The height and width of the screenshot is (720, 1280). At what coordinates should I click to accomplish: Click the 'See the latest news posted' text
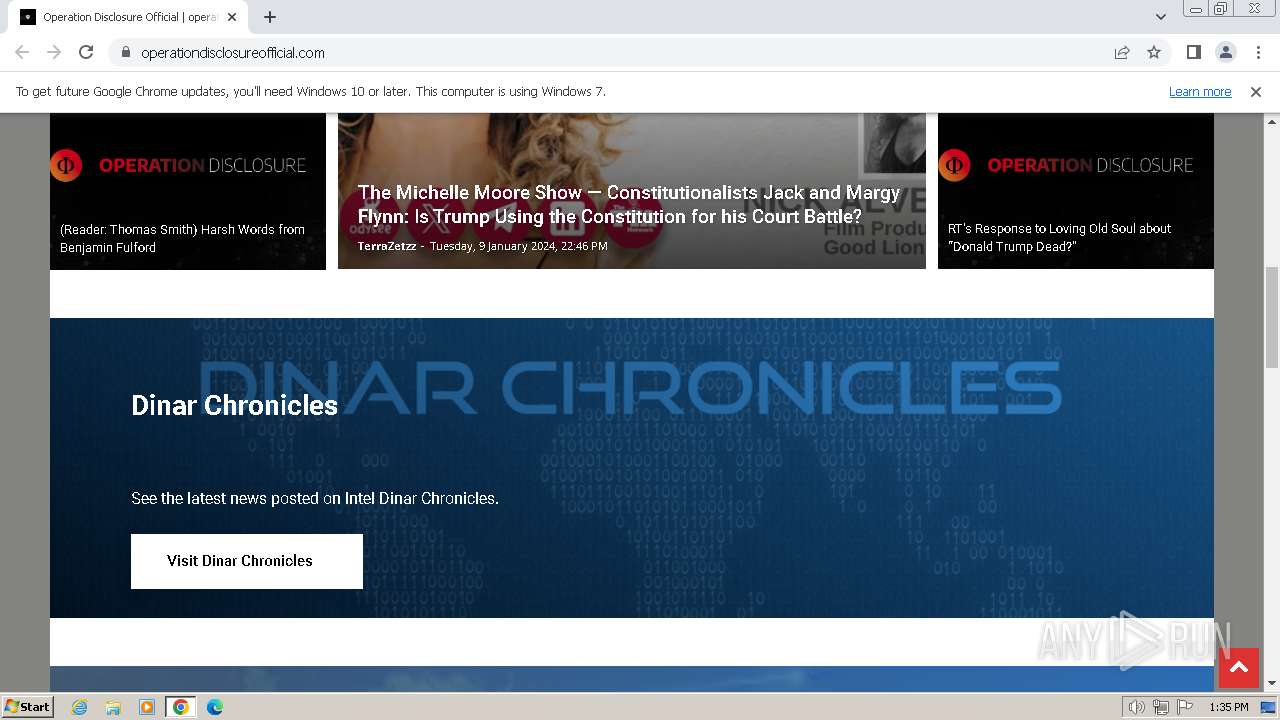point(315,498)
